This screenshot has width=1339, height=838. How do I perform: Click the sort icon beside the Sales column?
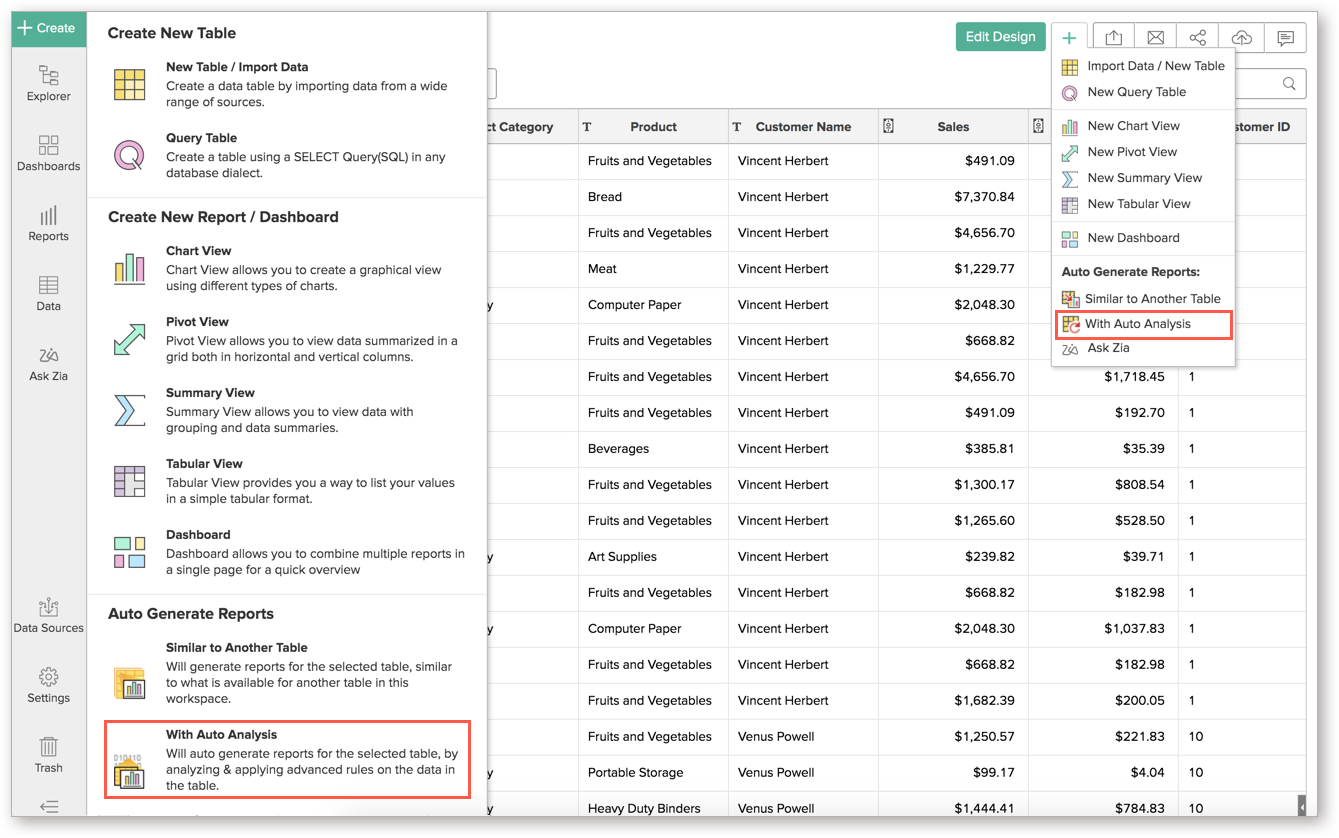coord(888,125)
